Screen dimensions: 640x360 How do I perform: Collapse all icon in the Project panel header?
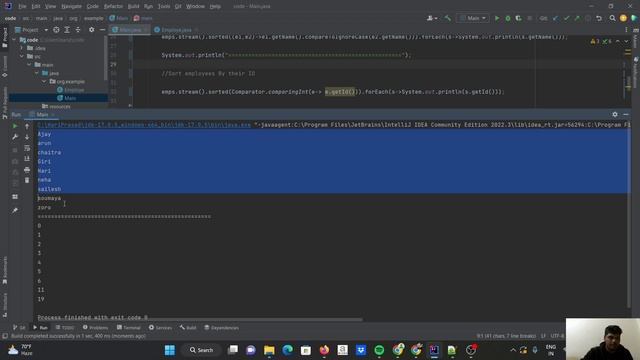[x=78, y=30]
